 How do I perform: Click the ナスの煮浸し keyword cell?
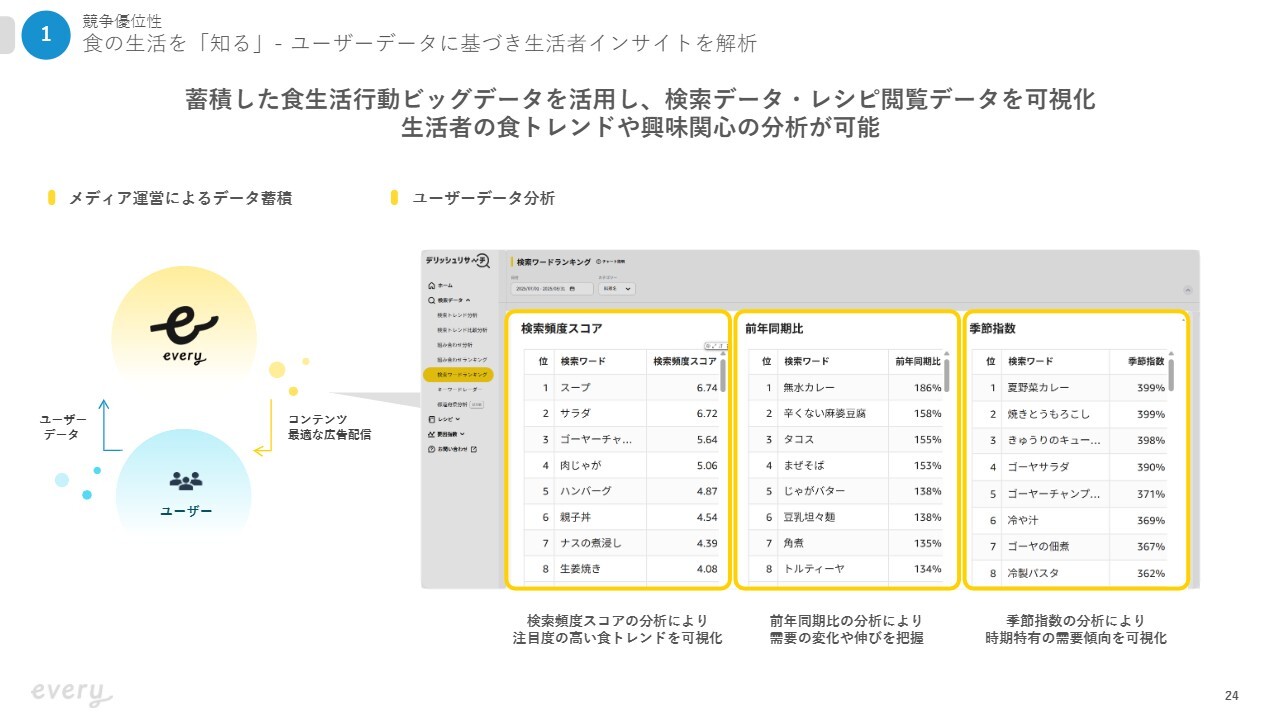coord(590,543)
